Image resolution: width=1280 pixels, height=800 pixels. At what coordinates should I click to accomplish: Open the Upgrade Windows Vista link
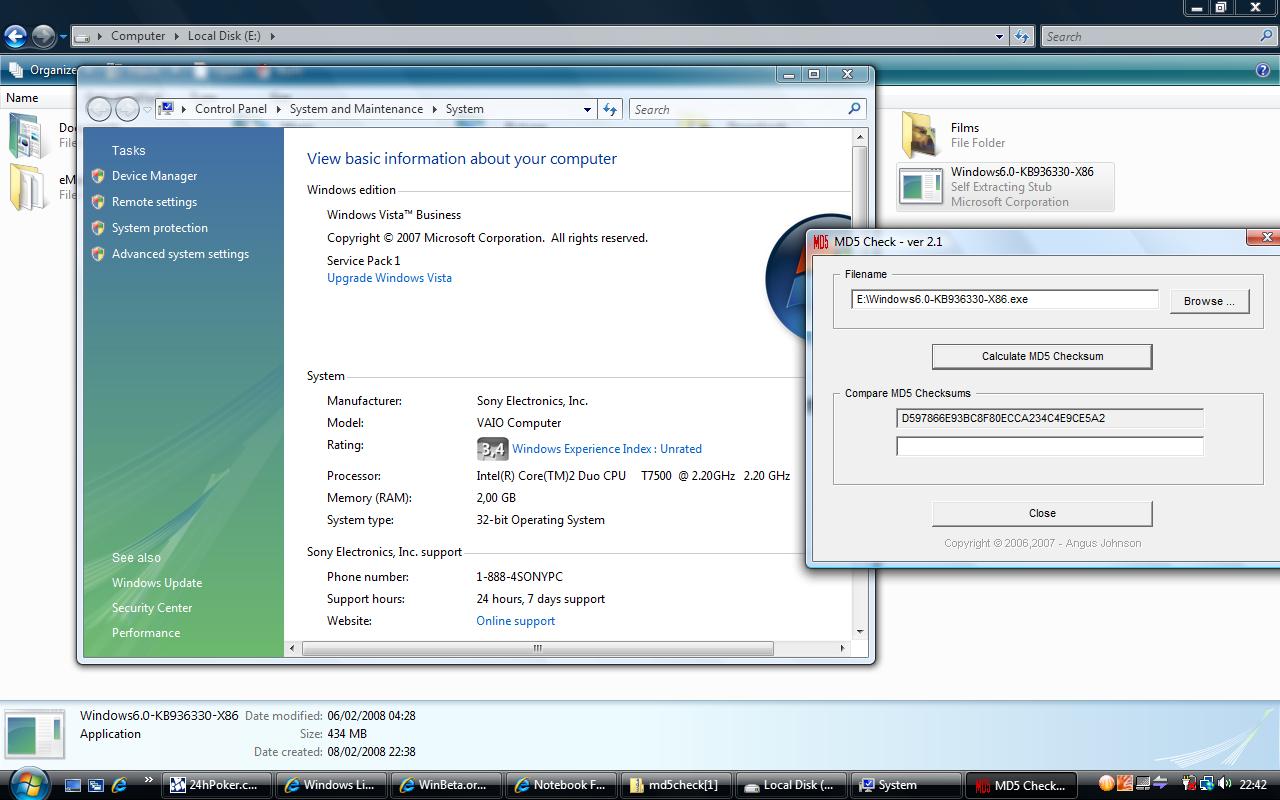389,278
